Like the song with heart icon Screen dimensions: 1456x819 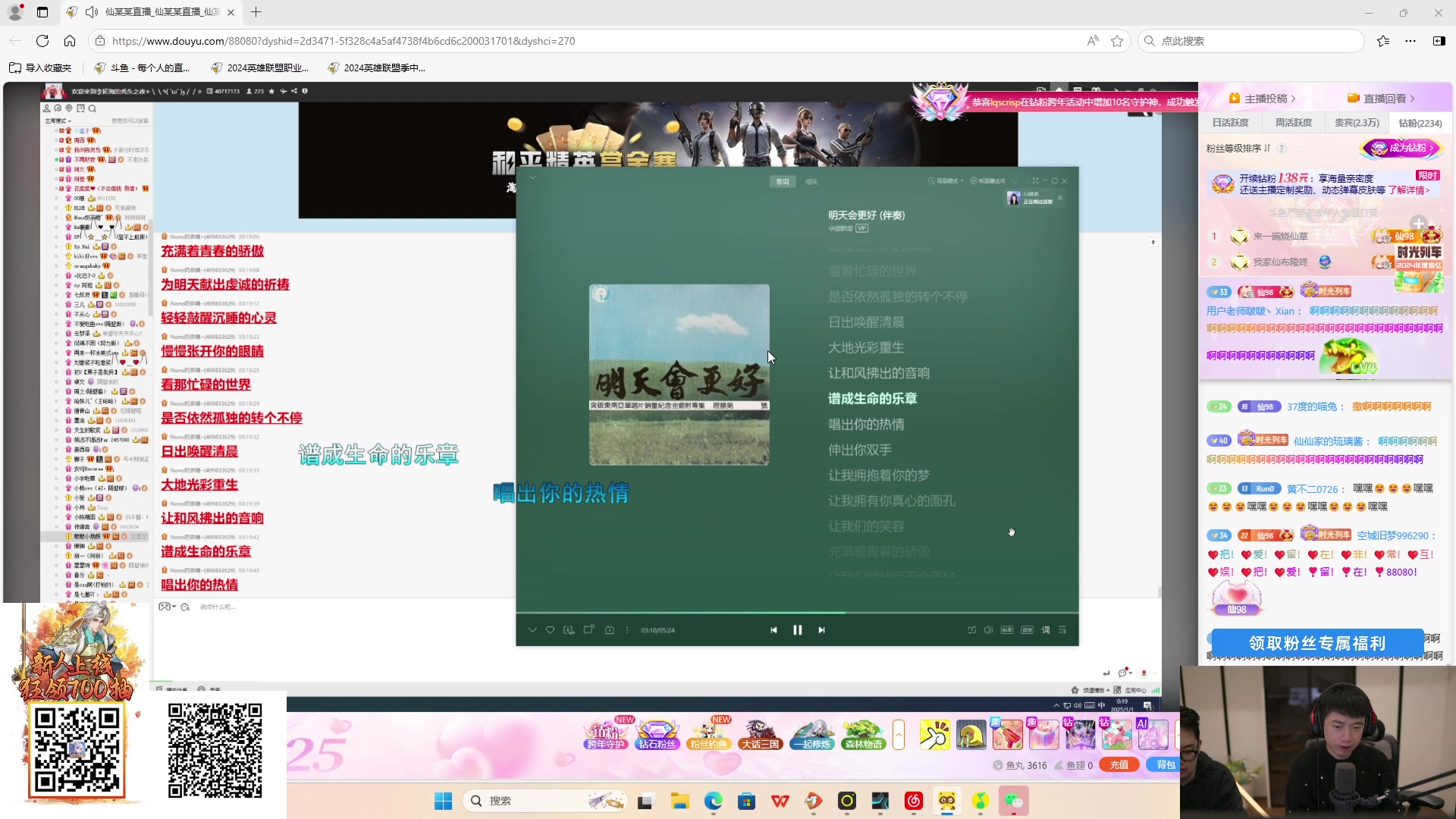[550, 630]
